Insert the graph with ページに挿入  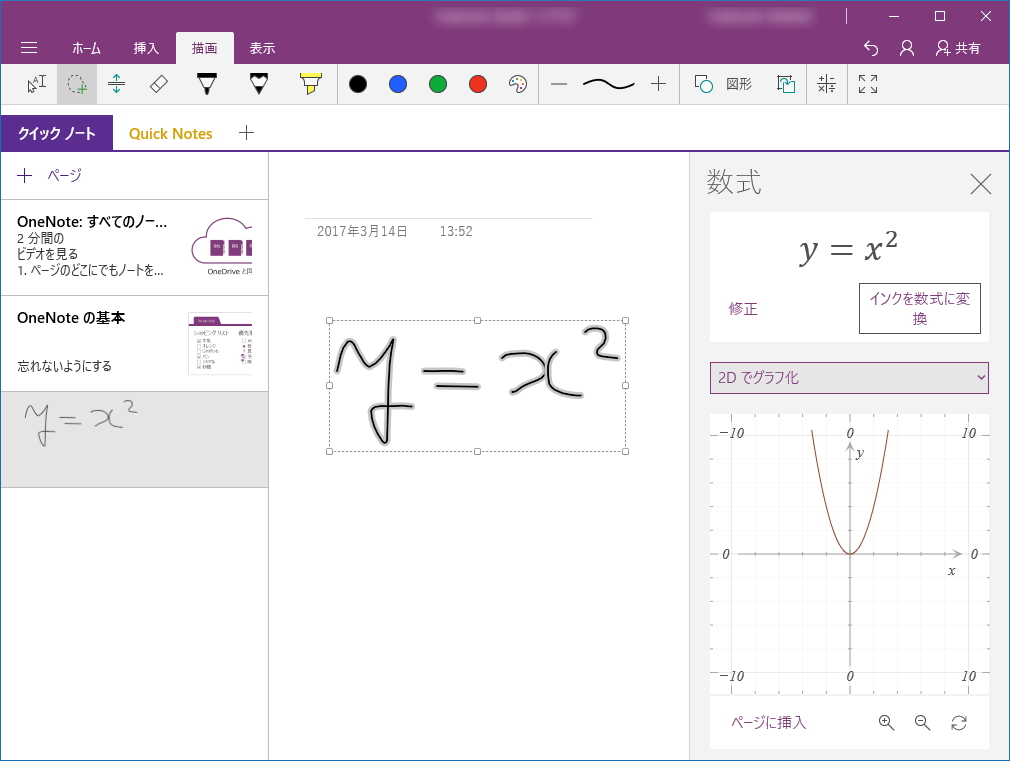click(x=767, y=722)
